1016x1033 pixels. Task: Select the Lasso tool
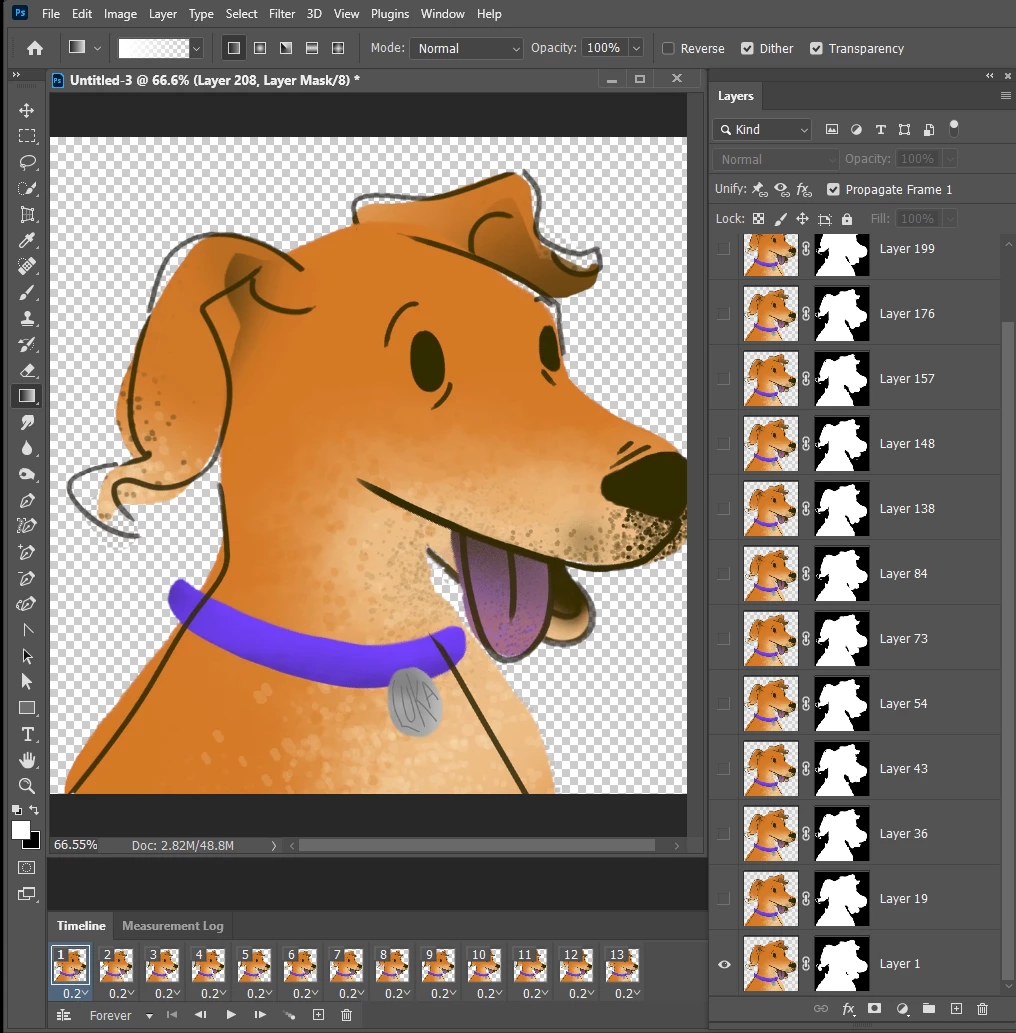pyautogui.click(x=27, y=162)
